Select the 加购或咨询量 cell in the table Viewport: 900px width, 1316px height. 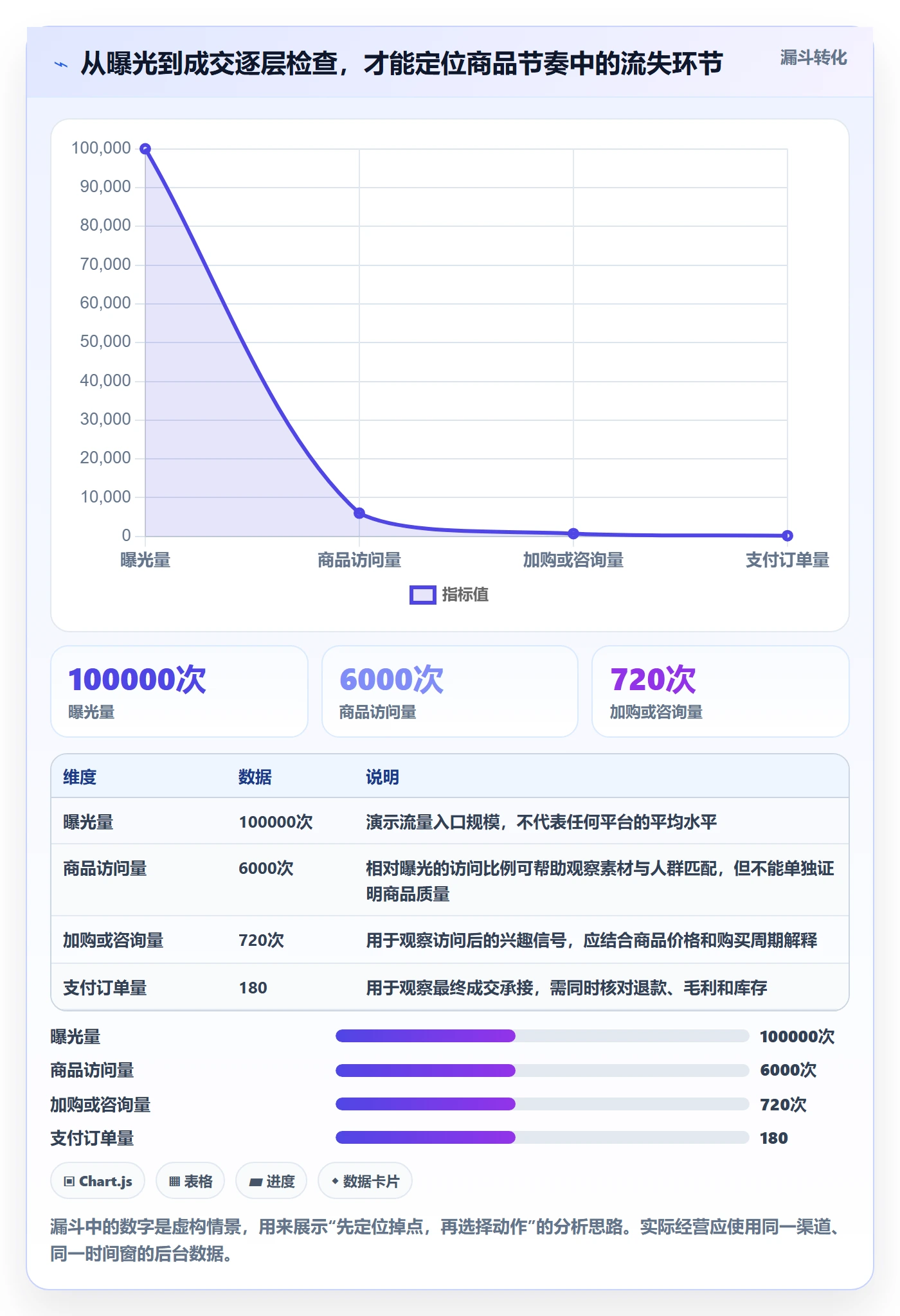(113, 940)
